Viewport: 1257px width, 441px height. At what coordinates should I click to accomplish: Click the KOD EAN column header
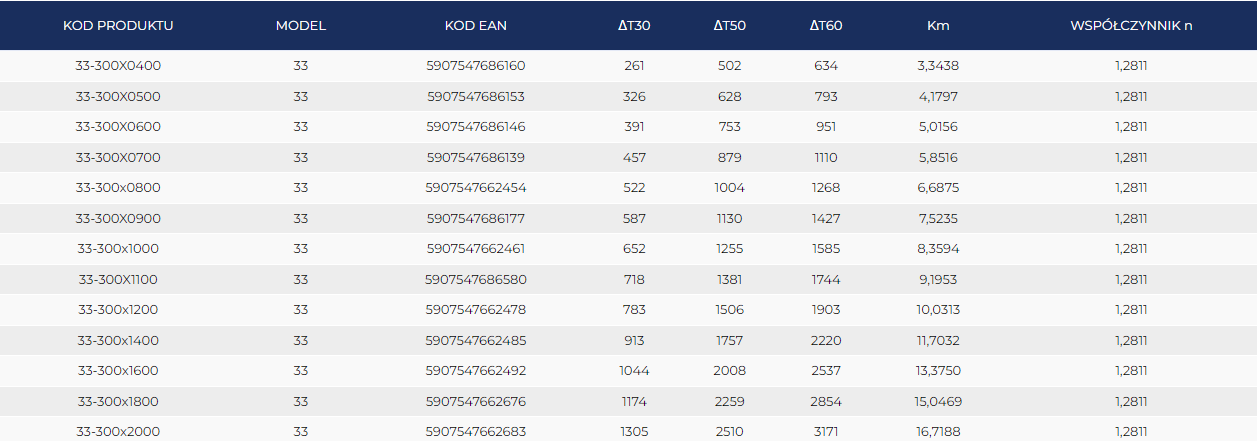475,25
